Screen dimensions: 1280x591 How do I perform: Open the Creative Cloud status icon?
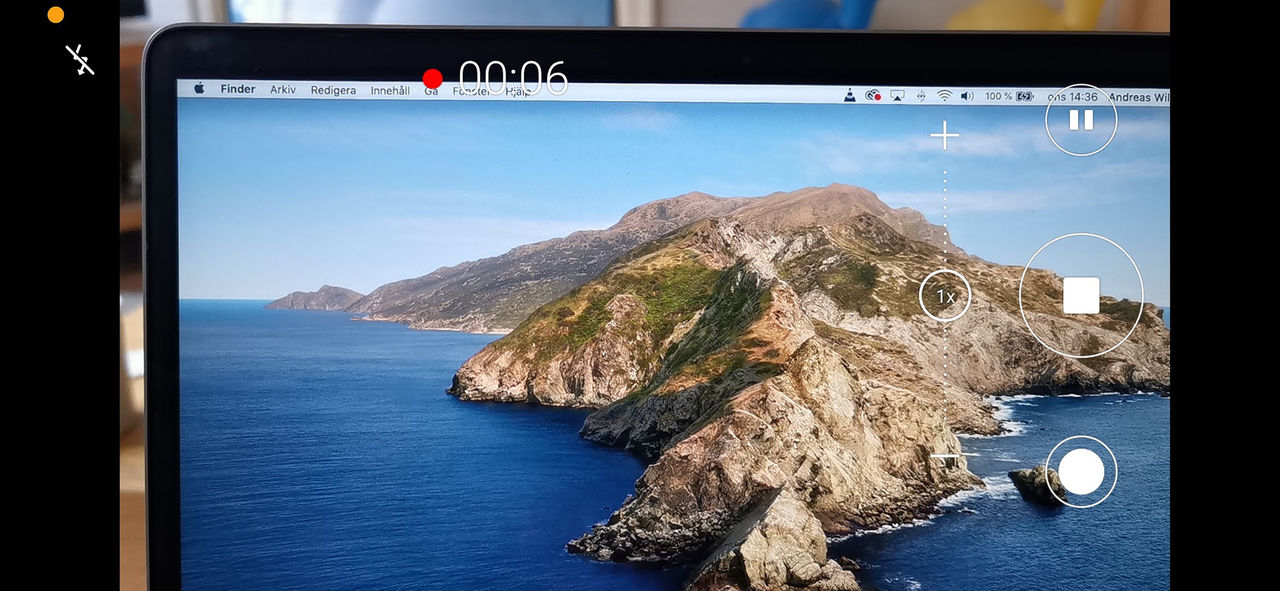pyautogui.click(x=873, y=96)
